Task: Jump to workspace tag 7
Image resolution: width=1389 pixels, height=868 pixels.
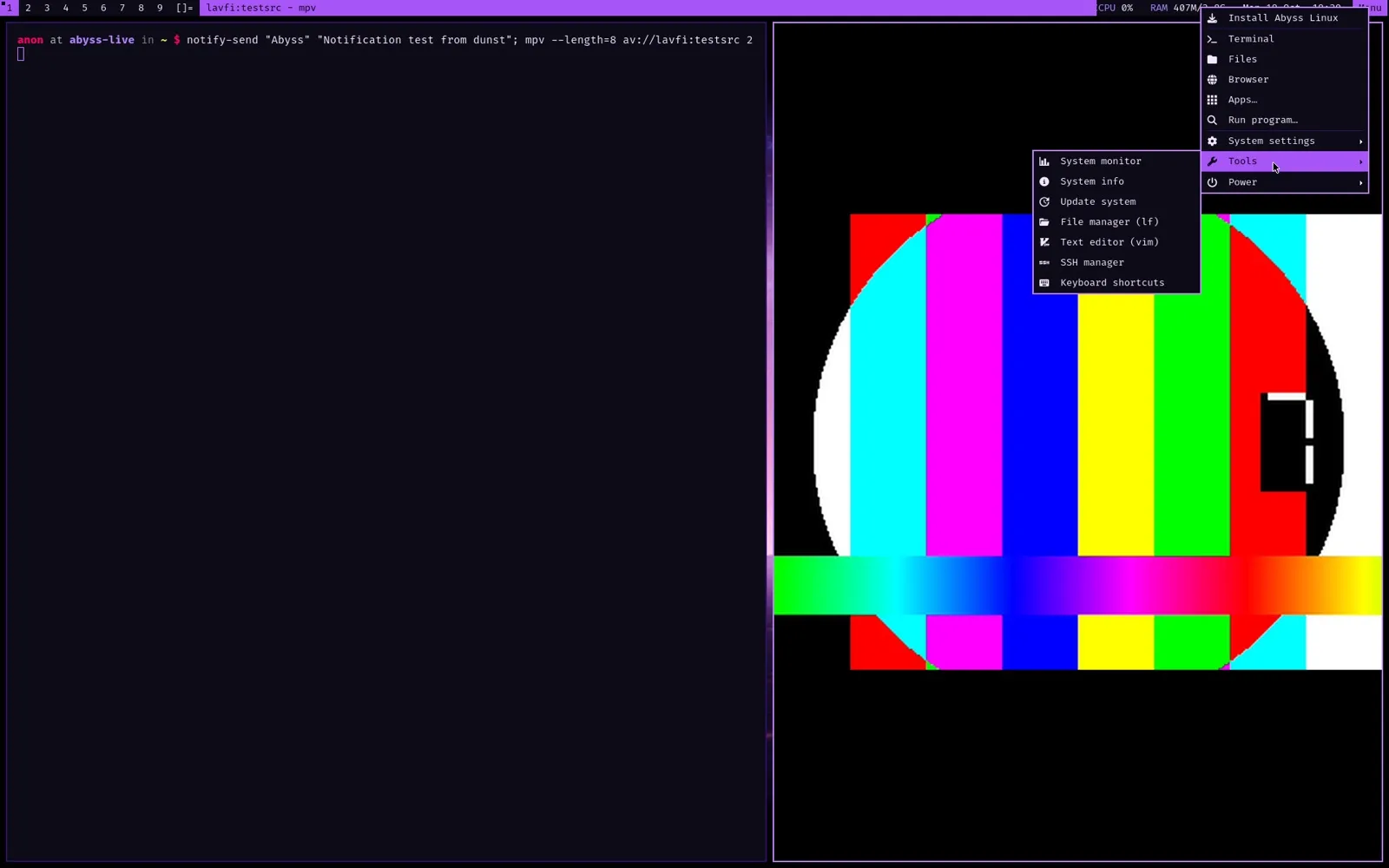Action: tap(122, 8)
